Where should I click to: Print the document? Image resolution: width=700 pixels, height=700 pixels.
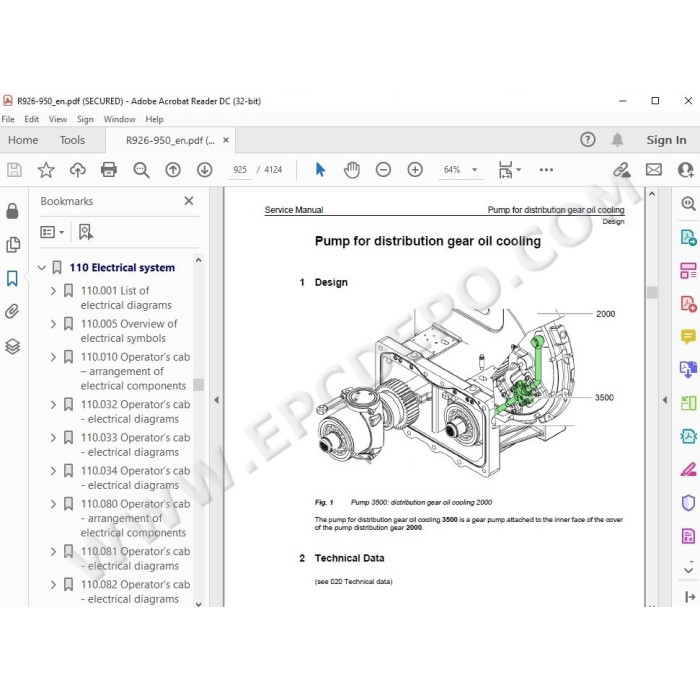click(x=109, y=170)
